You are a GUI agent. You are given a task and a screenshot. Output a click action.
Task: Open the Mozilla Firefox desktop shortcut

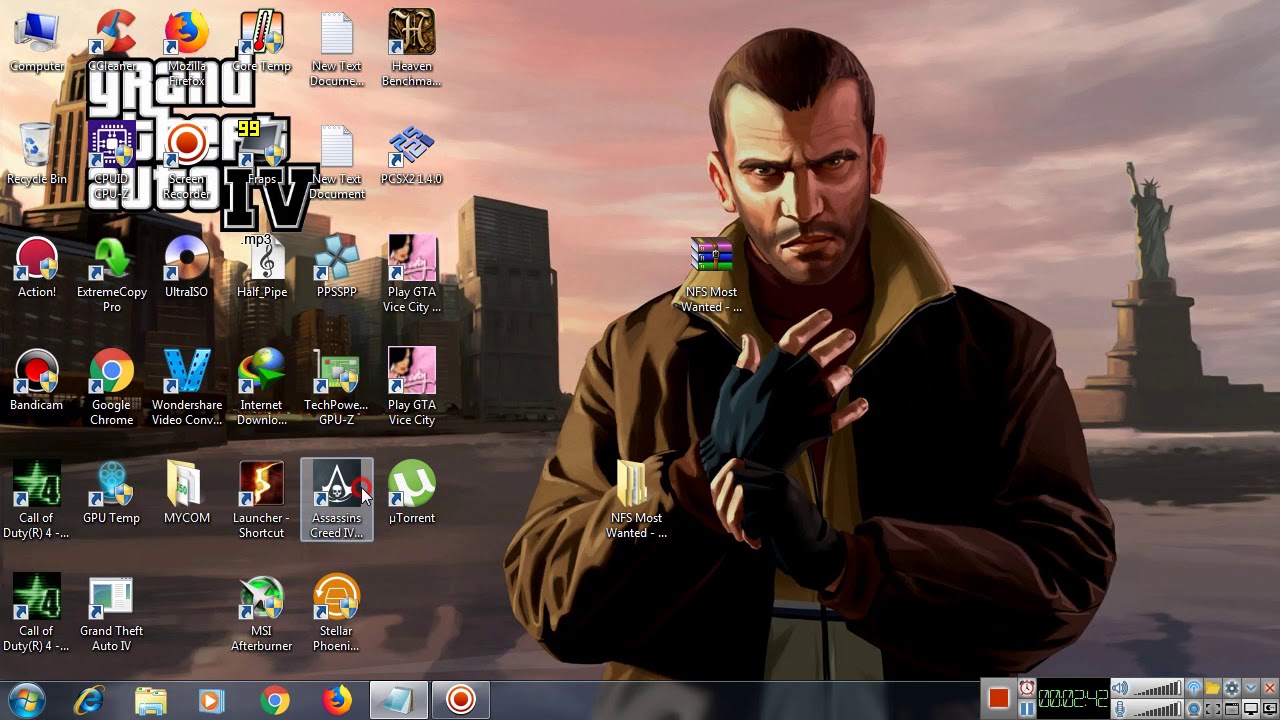(187, 49)
